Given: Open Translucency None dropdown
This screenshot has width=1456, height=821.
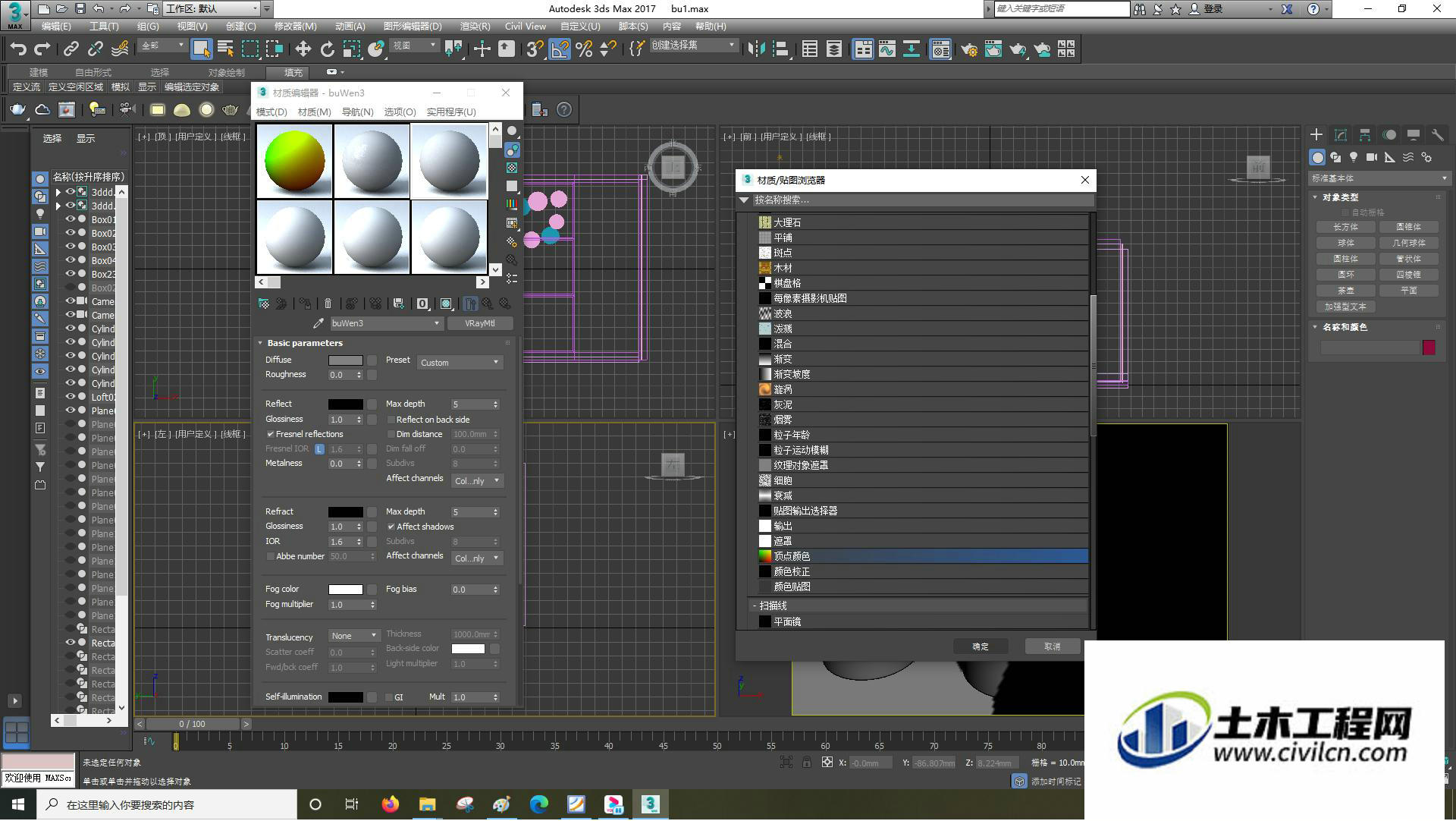Looking at the screenshot, I should [354, 636].
